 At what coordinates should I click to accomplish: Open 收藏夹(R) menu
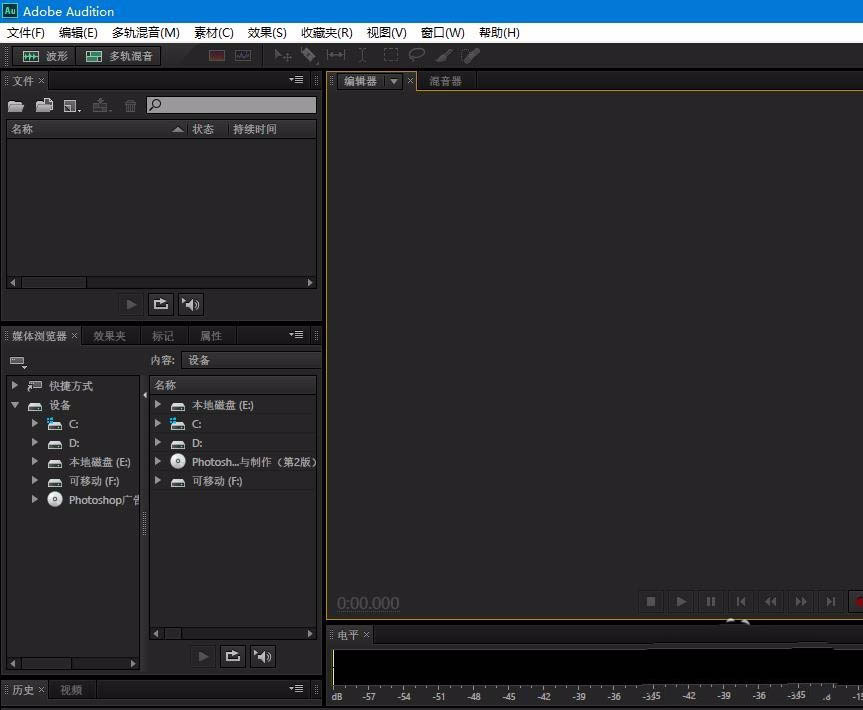(326, 33)
